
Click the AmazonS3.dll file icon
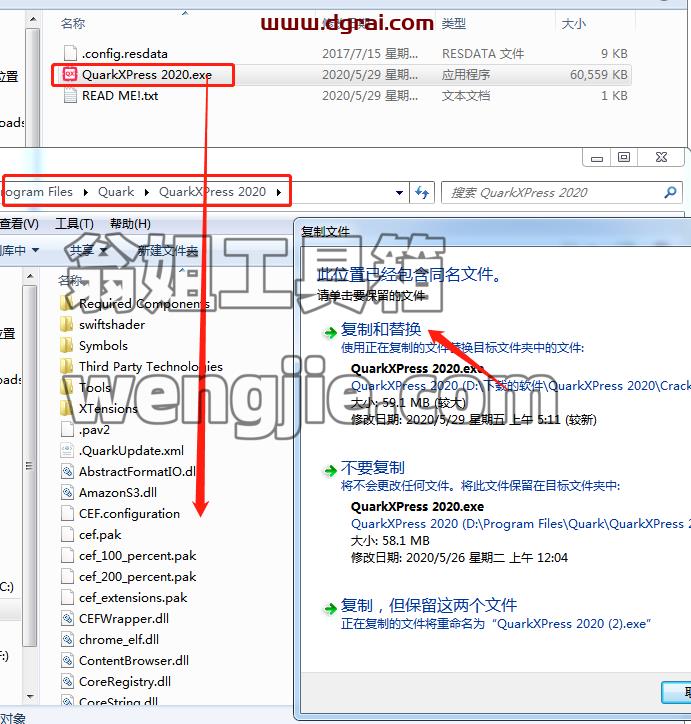67,492
